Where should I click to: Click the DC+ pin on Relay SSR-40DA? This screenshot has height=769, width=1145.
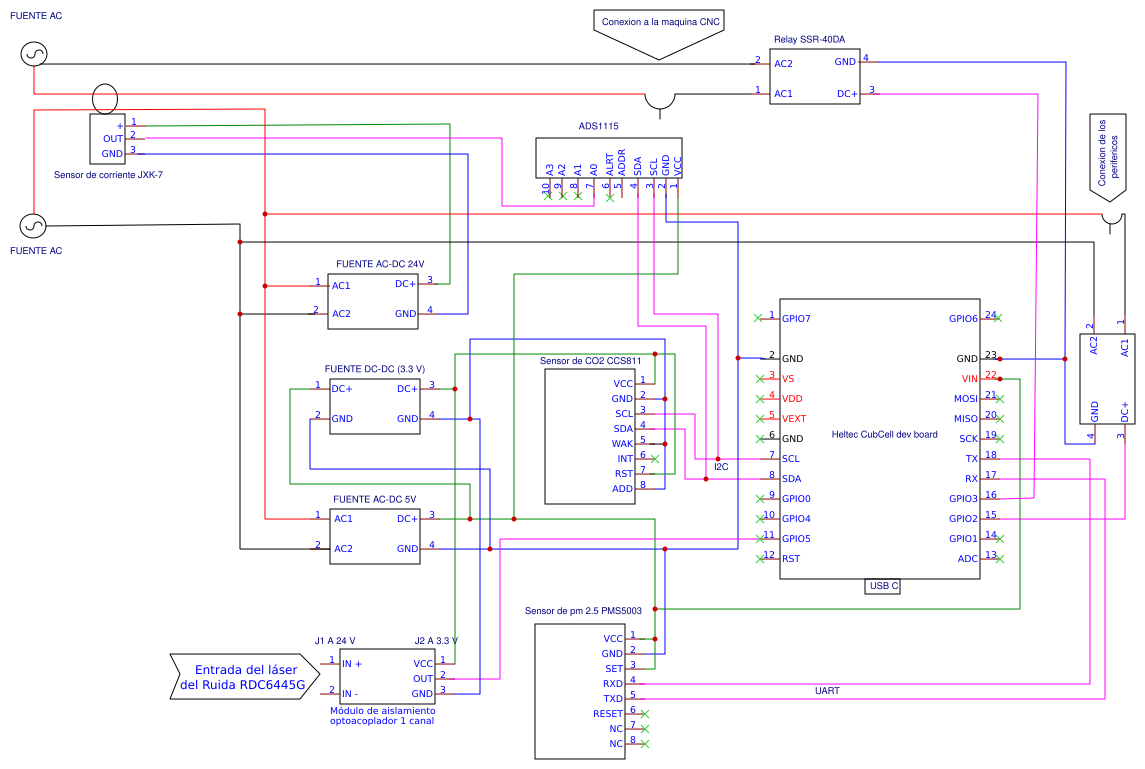(x=846, y=94)
